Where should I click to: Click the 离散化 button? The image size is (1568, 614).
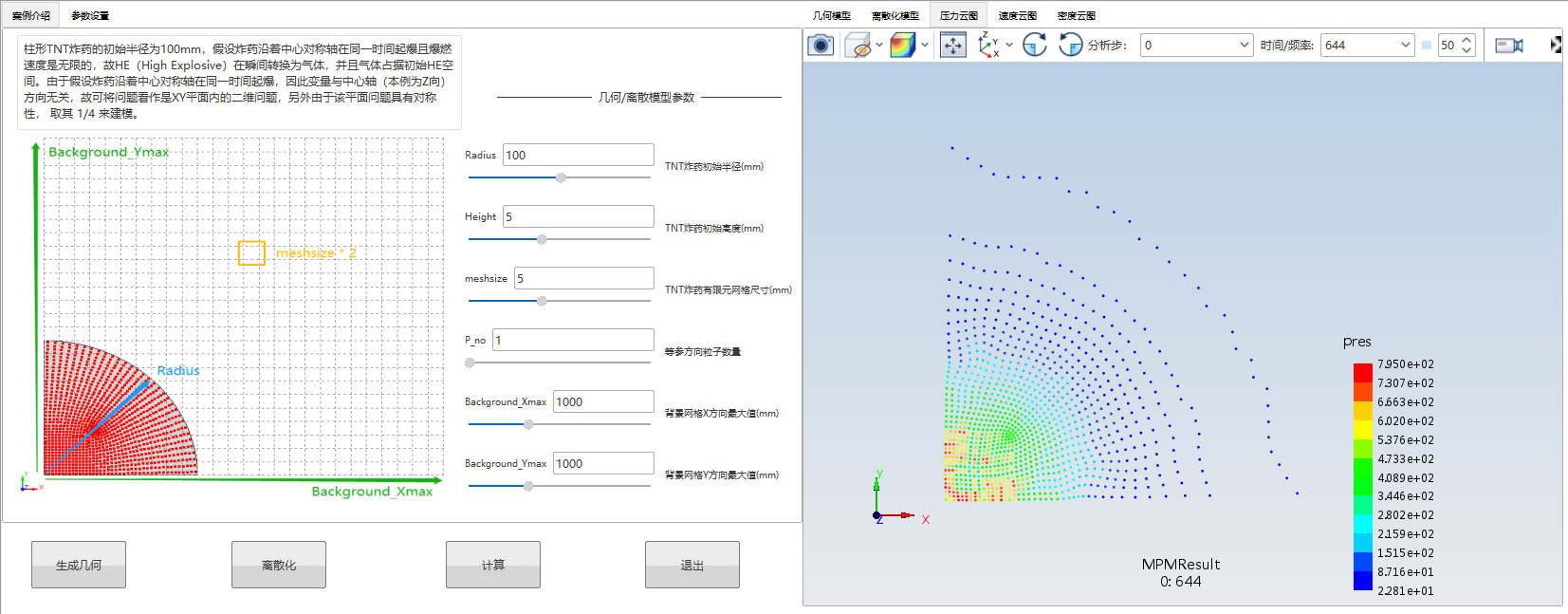(279, 565)
